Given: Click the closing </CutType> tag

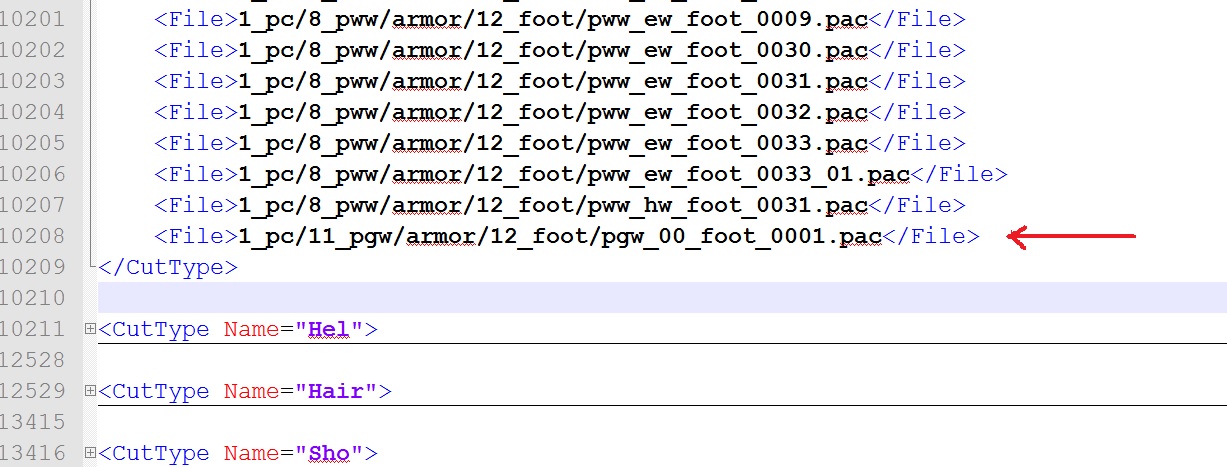Looking at the screenshot, I should tap(168, 267).
